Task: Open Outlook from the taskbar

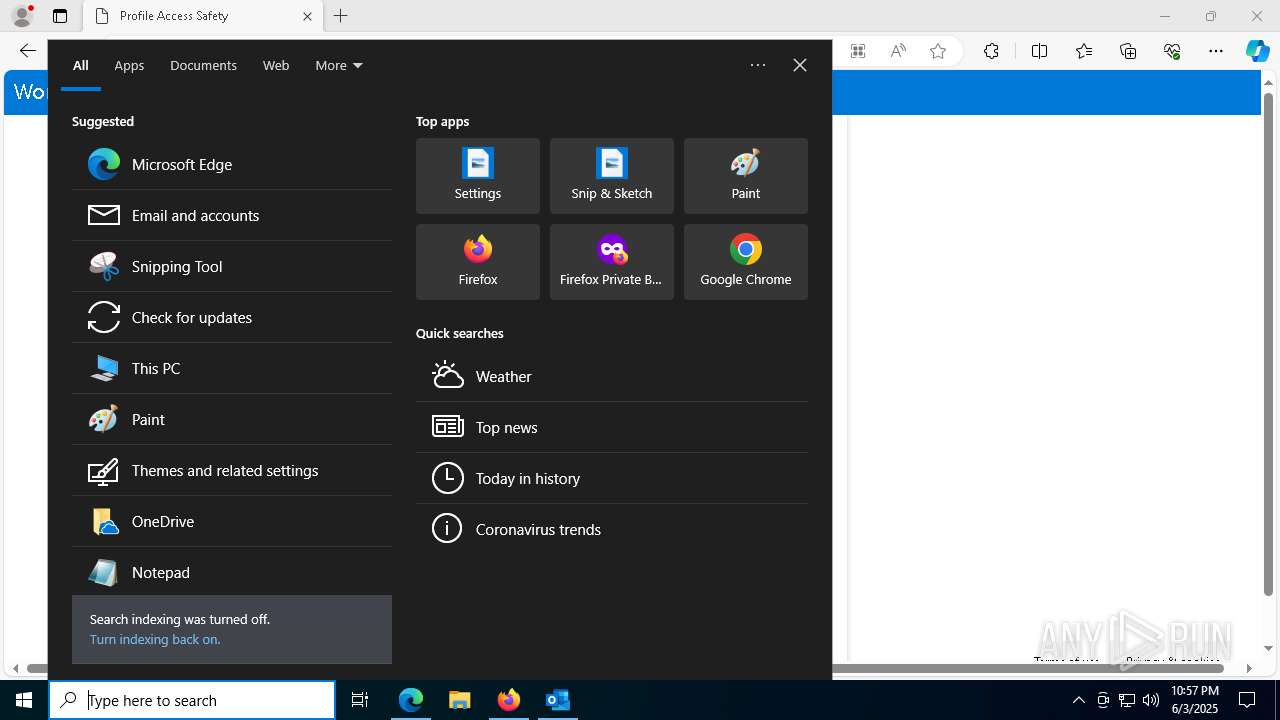Action: pyautogui.click(x=558, y=700)
